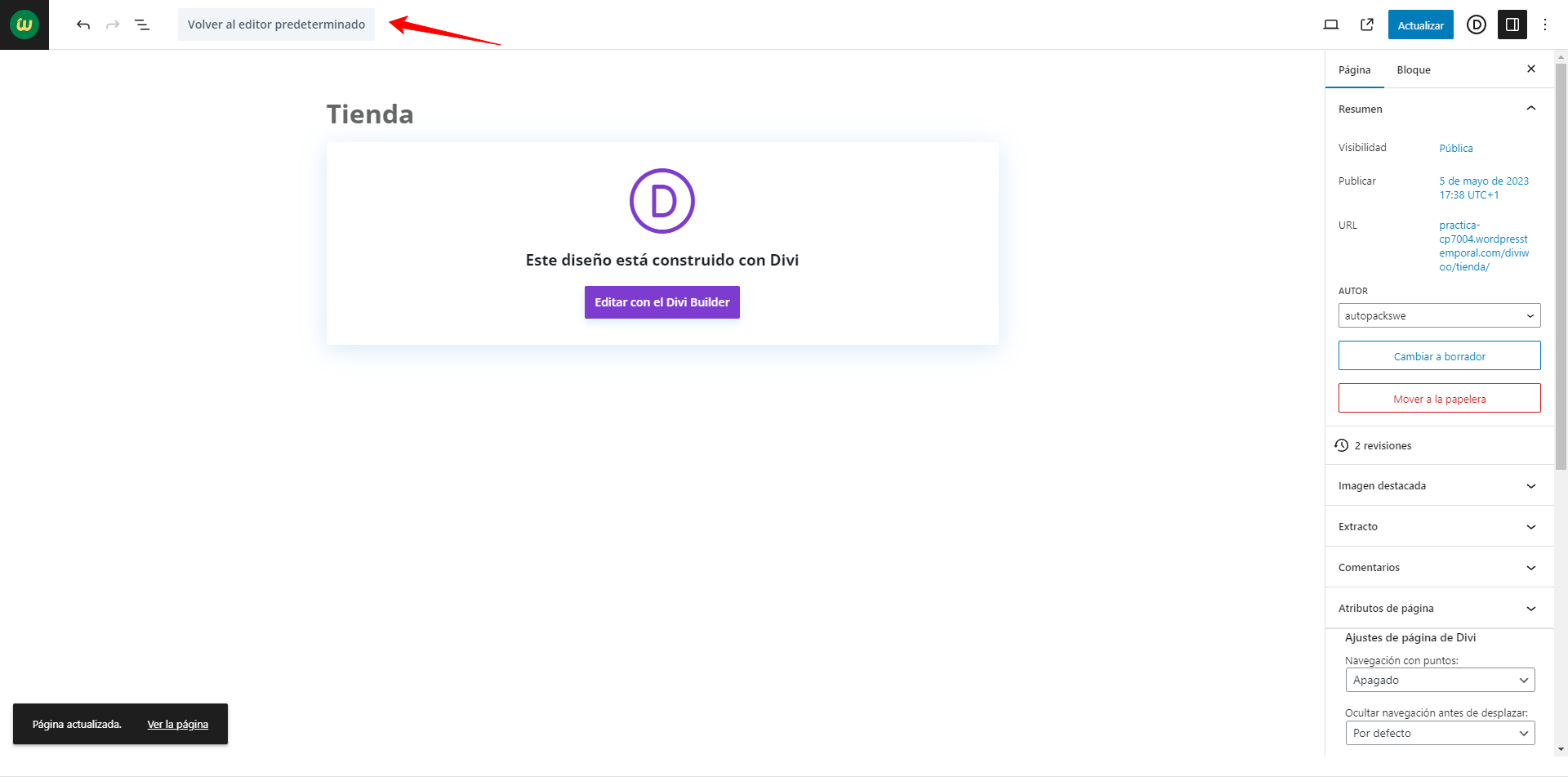This screenshot has height=777, width=1568.
Task: Open the Ocultar navegación antes de desplazar dropdown
Action: (x=1440, y=733)
